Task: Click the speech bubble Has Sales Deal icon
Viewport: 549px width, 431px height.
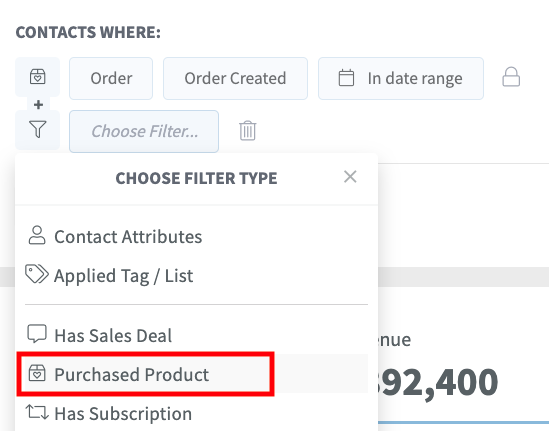Action: (37, 333)
